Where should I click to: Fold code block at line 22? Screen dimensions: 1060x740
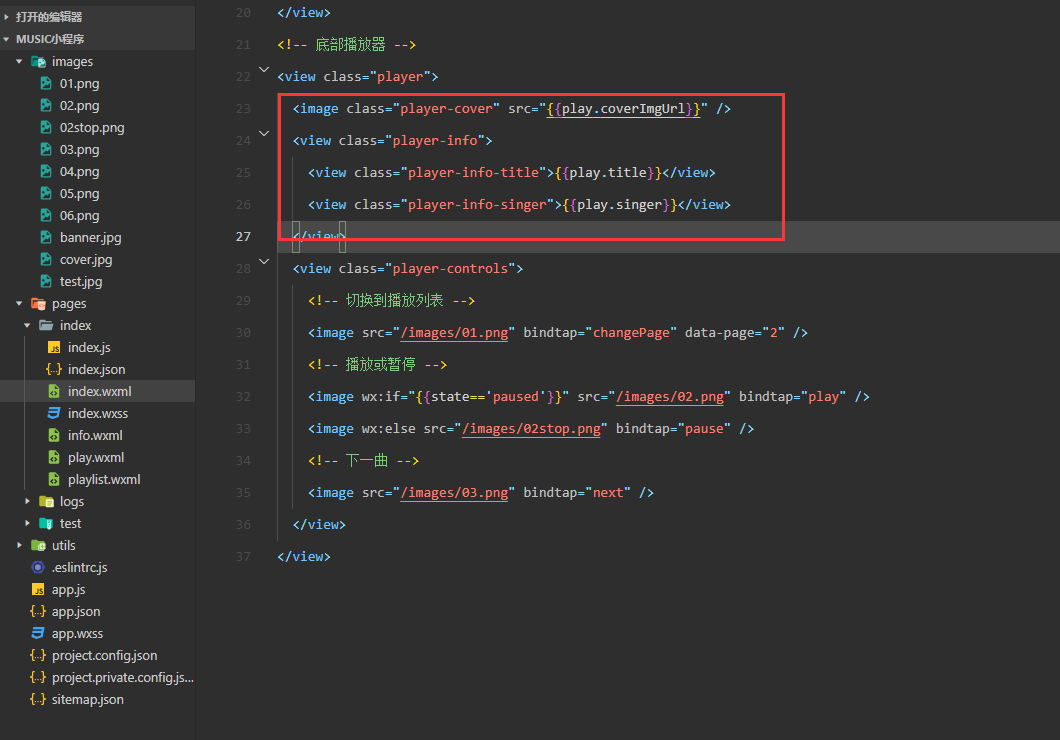click(x=264, y=70)
